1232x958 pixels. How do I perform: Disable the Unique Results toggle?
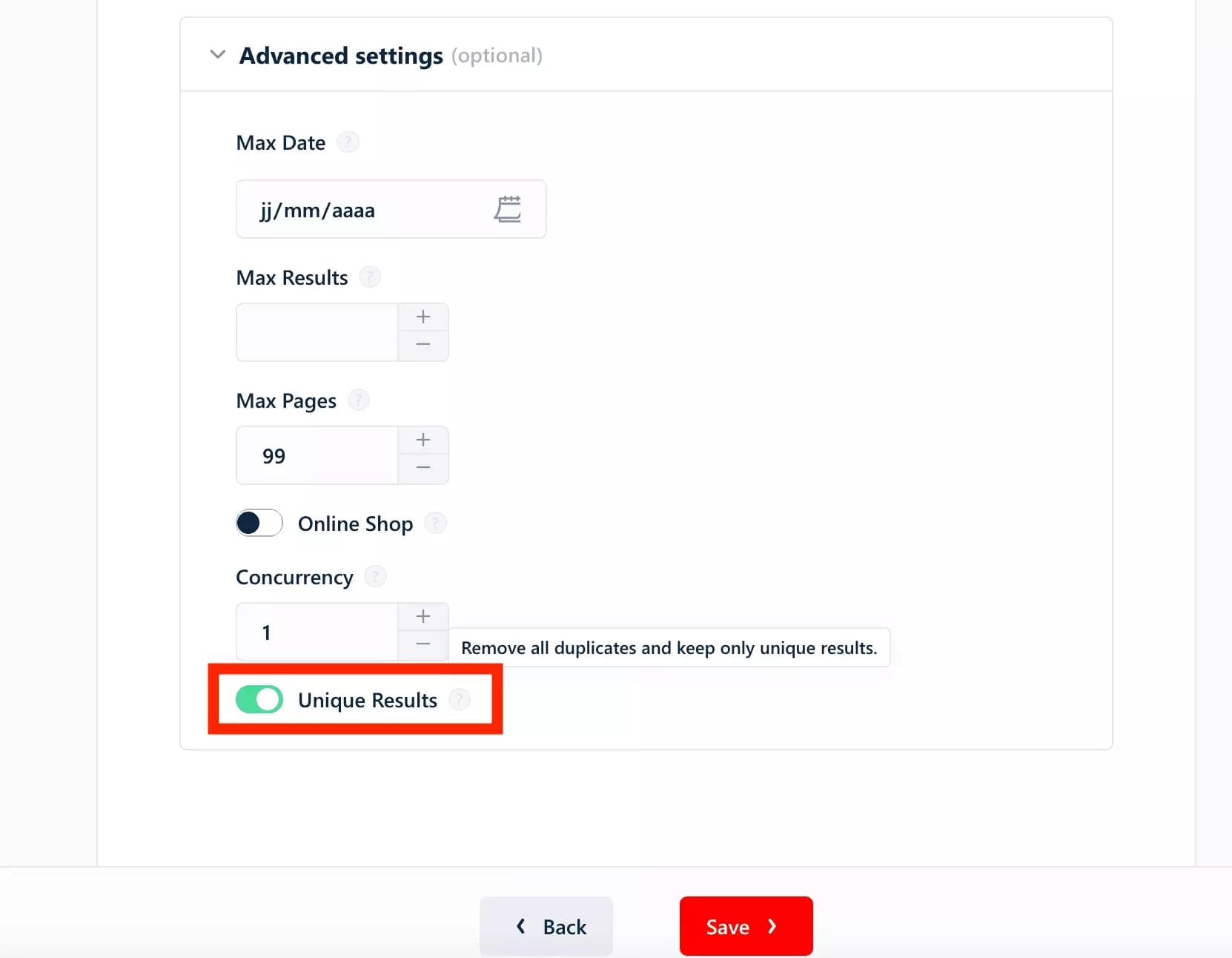259,699
